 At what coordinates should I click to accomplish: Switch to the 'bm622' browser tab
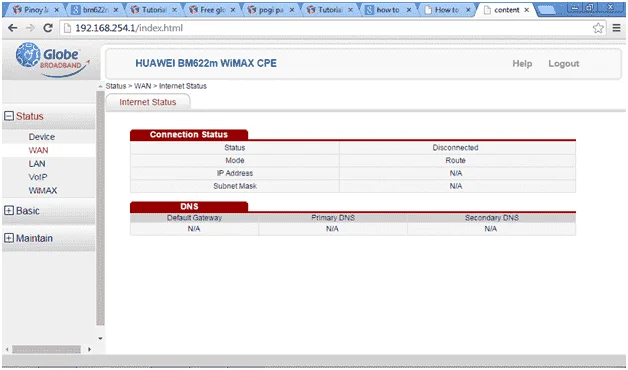(94, 10)
